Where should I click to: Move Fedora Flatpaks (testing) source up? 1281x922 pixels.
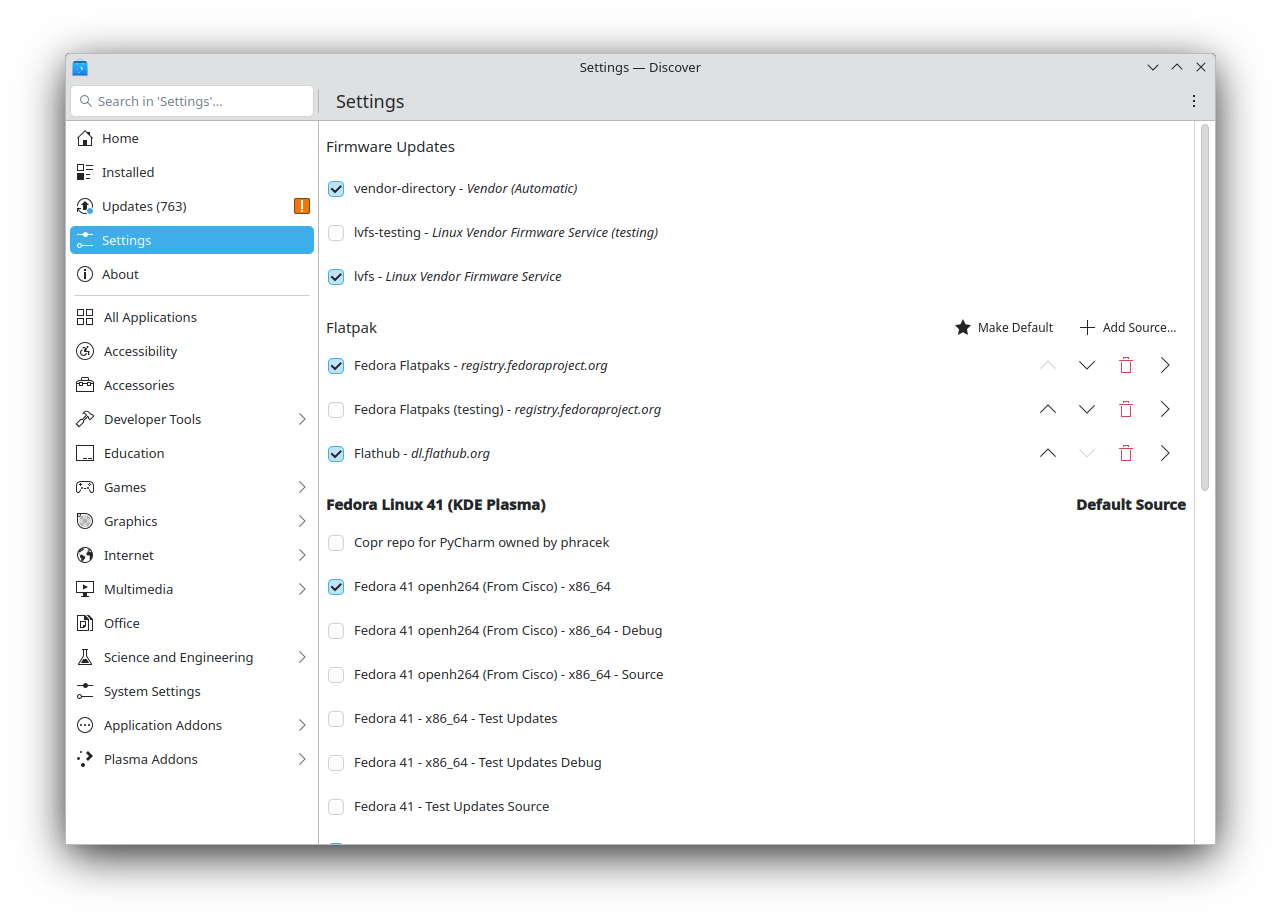[1048, 410]
